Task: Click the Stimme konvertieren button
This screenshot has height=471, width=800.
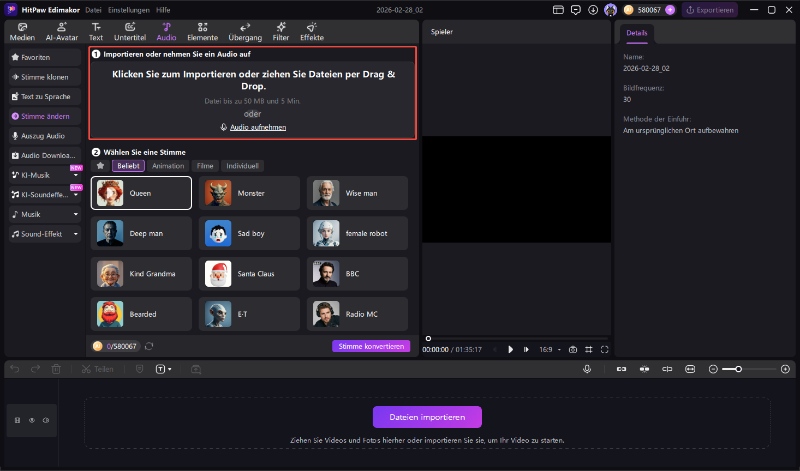Action: [x=371, y=346]
